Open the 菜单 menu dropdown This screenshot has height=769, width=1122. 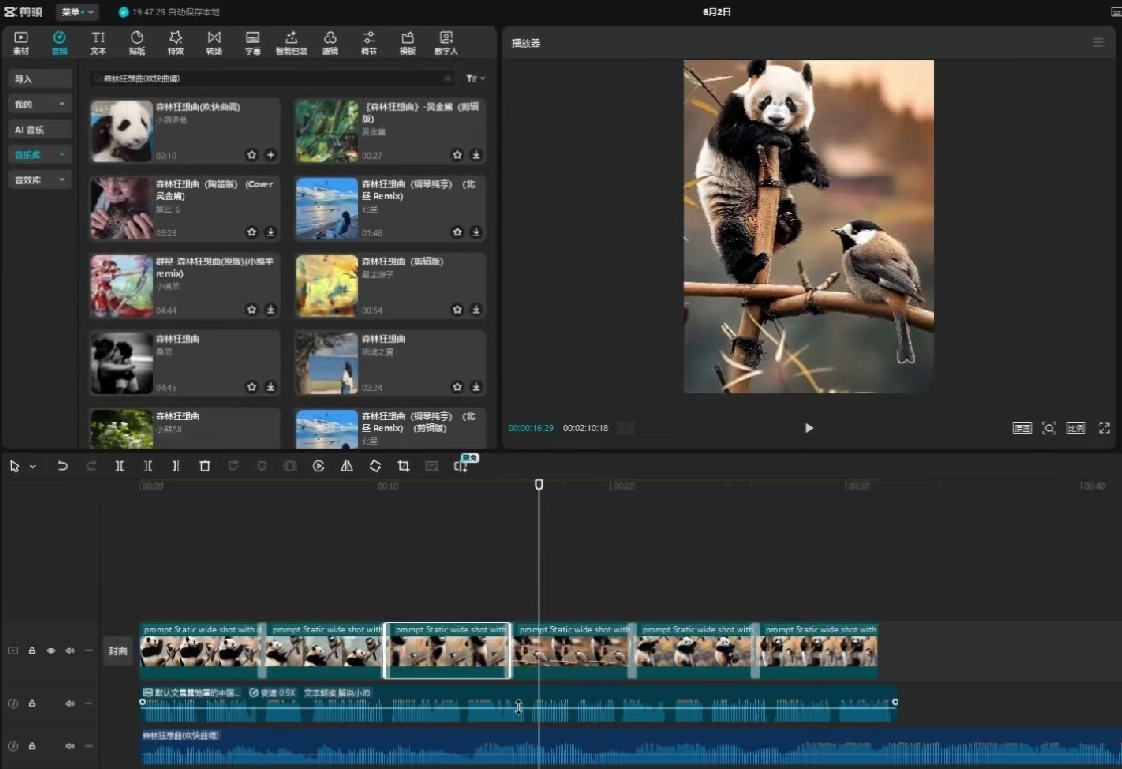point(77,12)
